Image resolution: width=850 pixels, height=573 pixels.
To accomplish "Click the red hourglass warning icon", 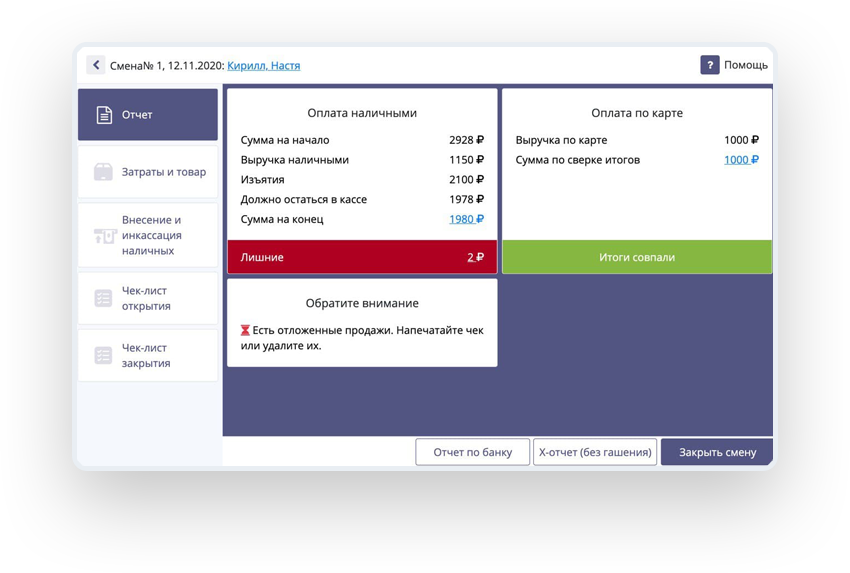I will [x=245, y=330].
